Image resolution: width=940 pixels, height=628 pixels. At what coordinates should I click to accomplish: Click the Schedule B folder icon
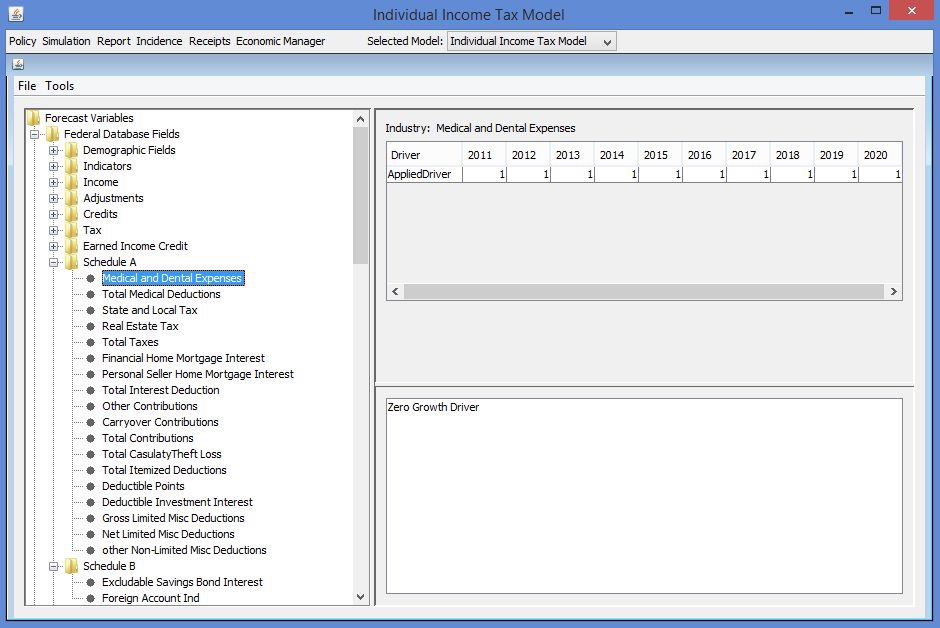coord(72,566)
